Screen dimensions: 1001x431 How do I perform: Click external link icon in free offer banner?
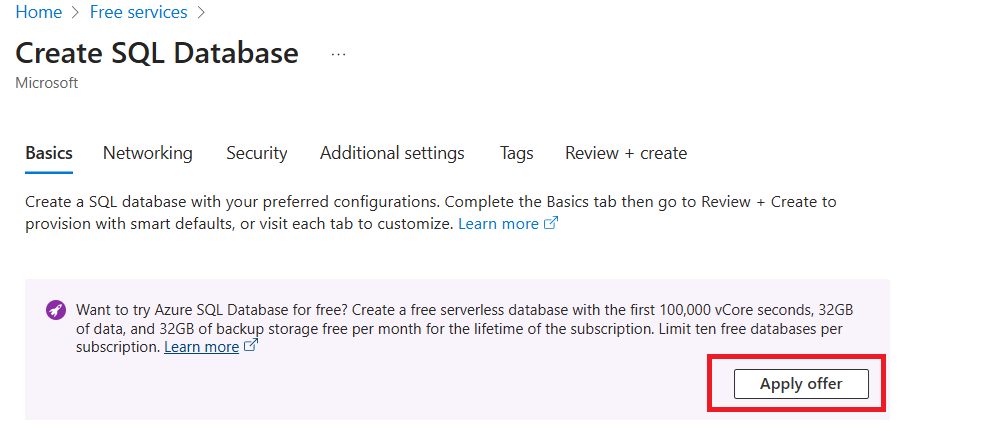251,347
